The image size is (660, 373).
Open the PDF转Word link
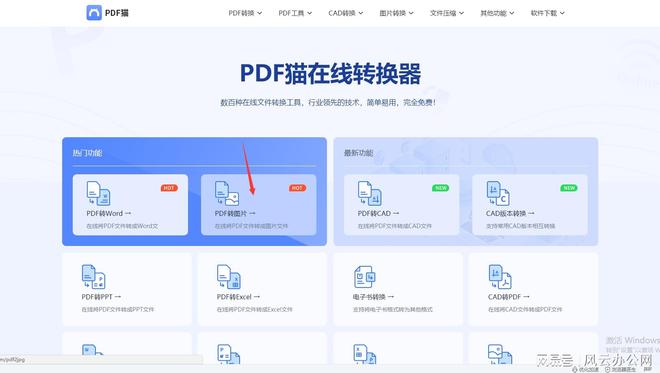(109, 213)
